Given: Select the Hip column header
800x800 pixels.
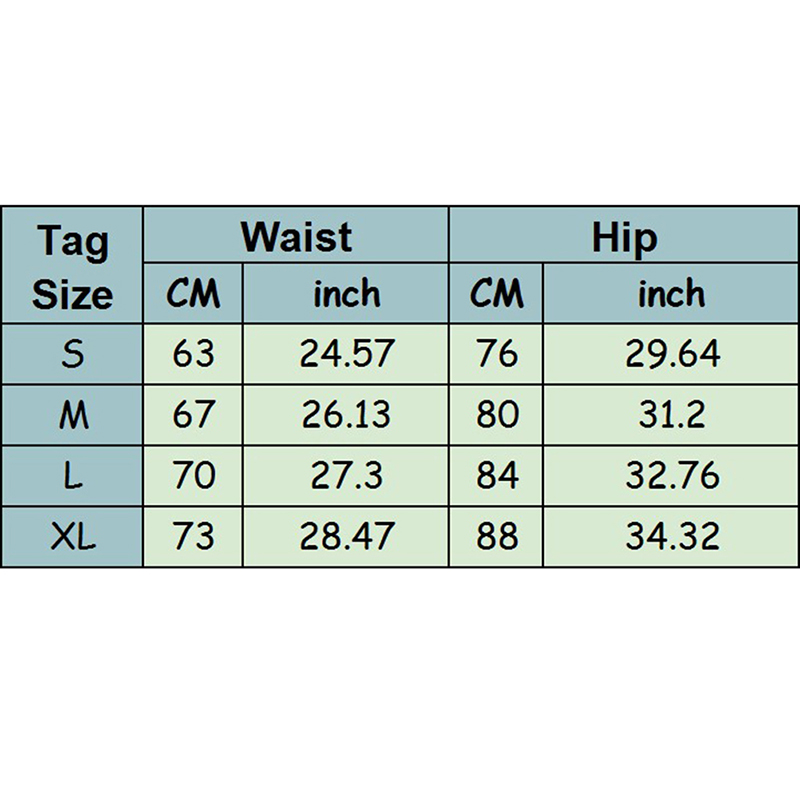Looking at the screenshot, I should tap(624, 237).
